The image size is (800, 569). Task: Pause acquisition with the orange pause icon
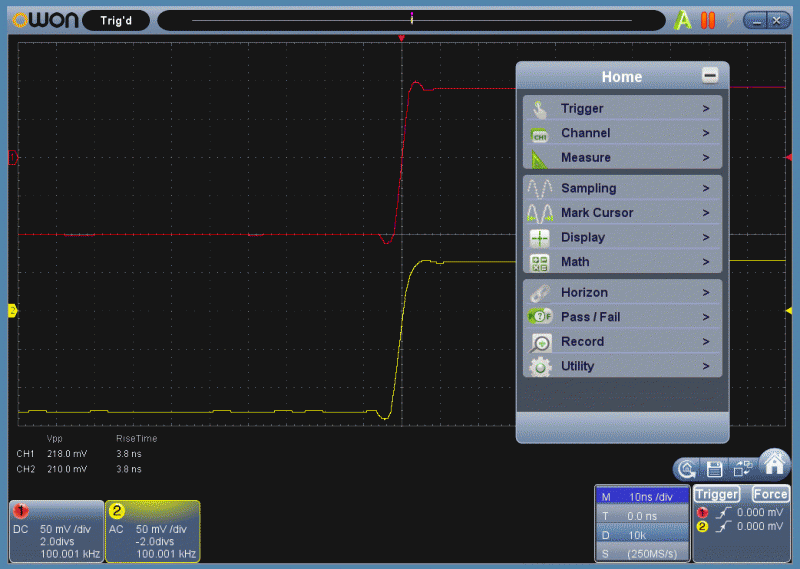tap(708, 20)
